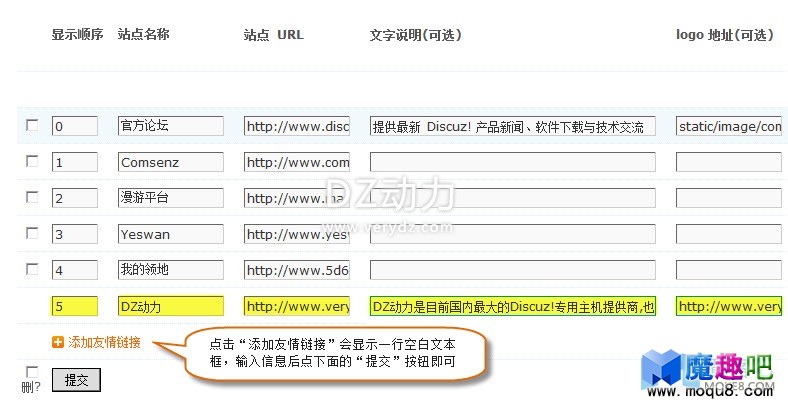Click empty logo field in 我的领地 row
This screenshot has height=404, width=788.
pyautogui.click(x=729, y=270)
